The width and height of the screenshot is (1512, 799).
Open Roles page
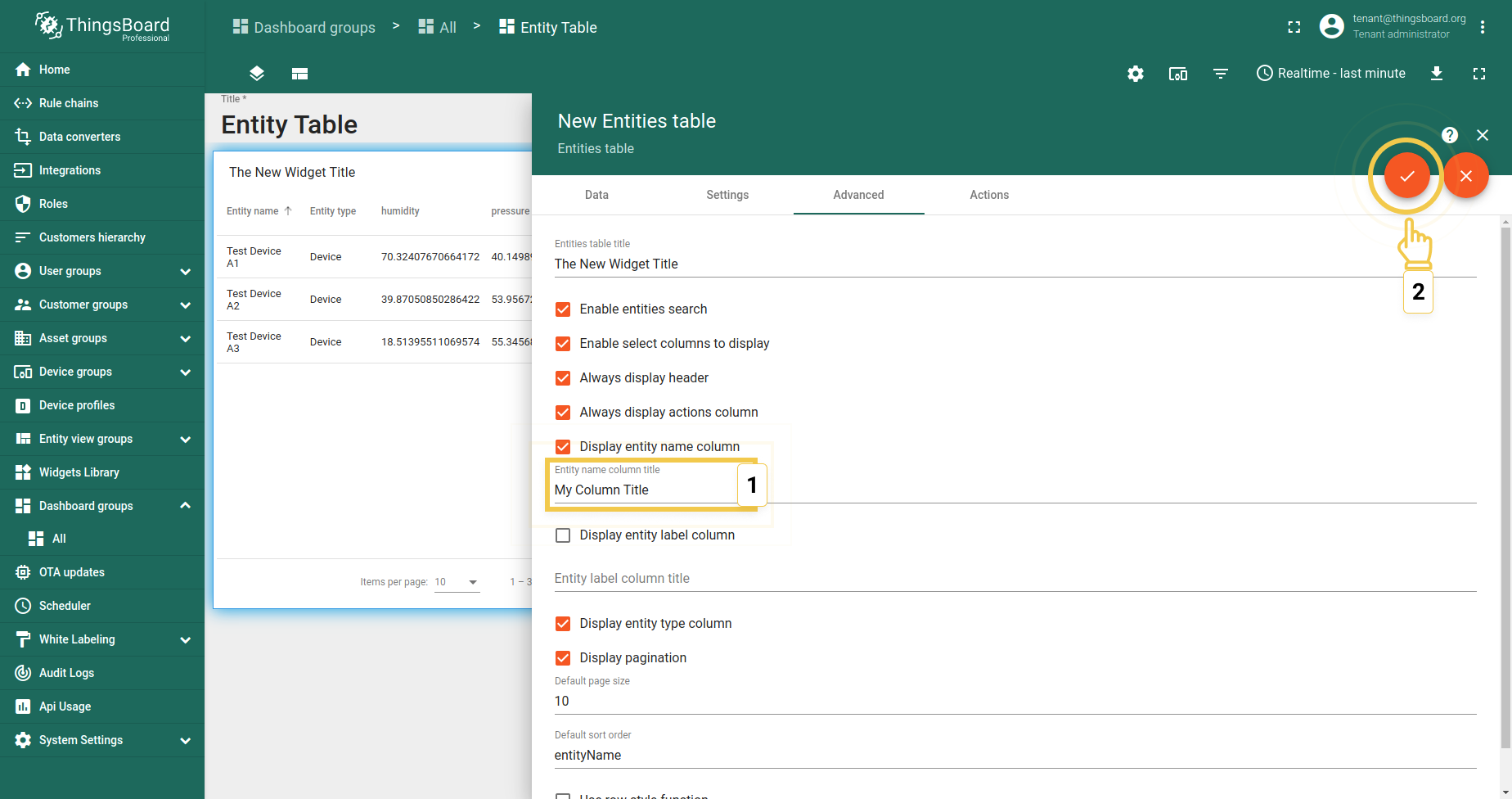102,204
